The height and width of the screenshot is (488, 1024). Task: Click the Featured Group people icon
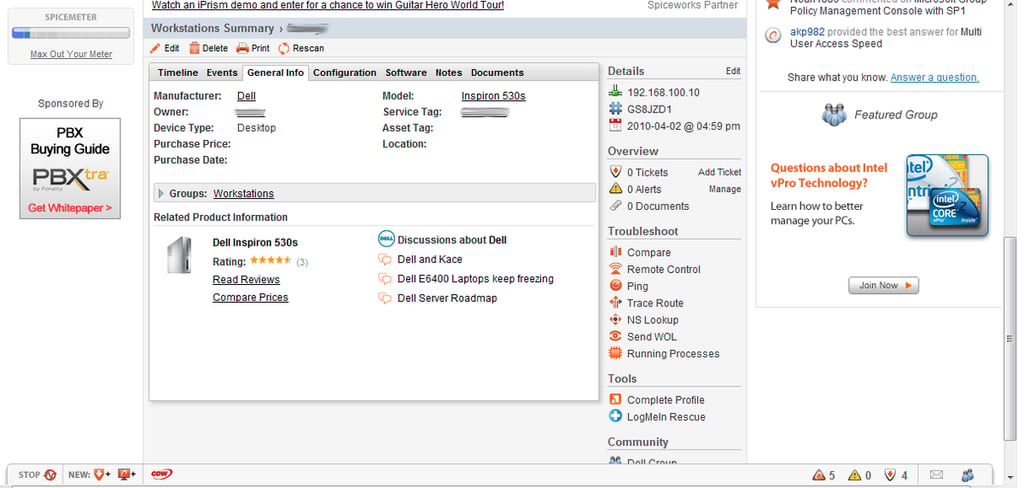point(834,114)
